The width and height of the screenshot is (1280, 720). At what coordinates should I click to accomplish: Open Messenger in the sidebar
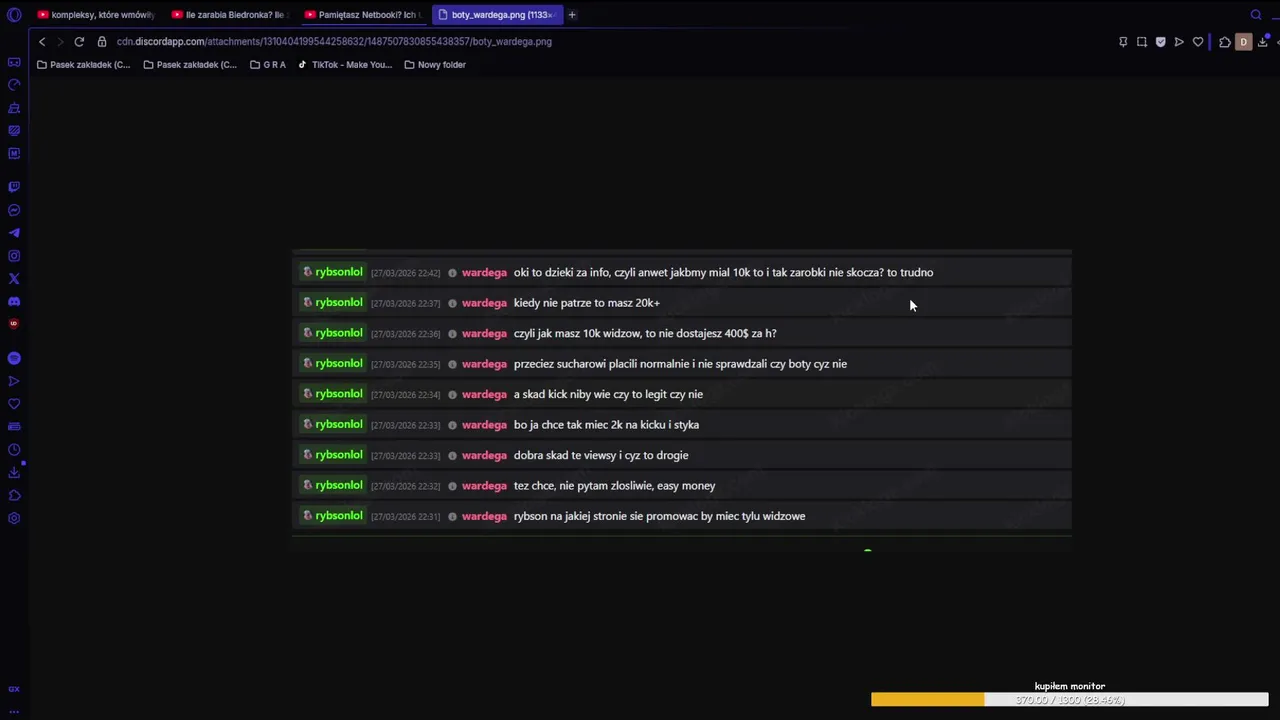click(x=14, y=210)
